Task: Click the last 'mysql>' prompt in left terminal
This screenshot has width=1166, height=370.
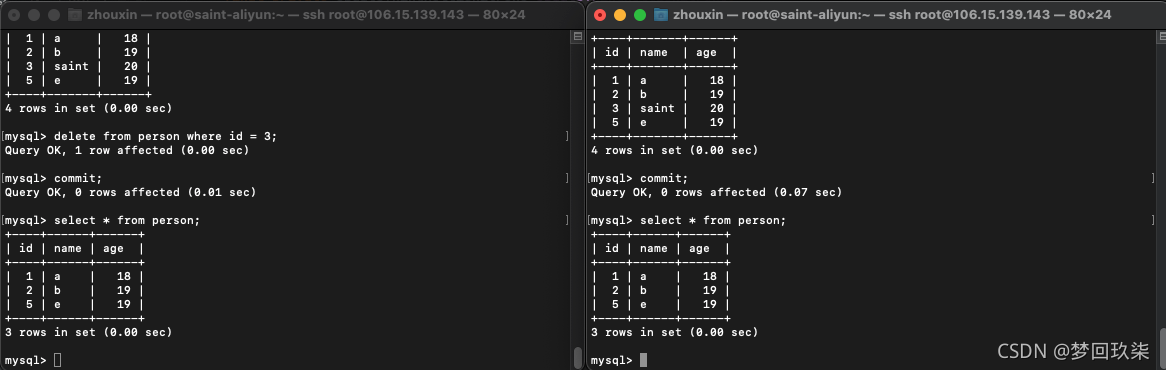Action: (x=26, y=360)
